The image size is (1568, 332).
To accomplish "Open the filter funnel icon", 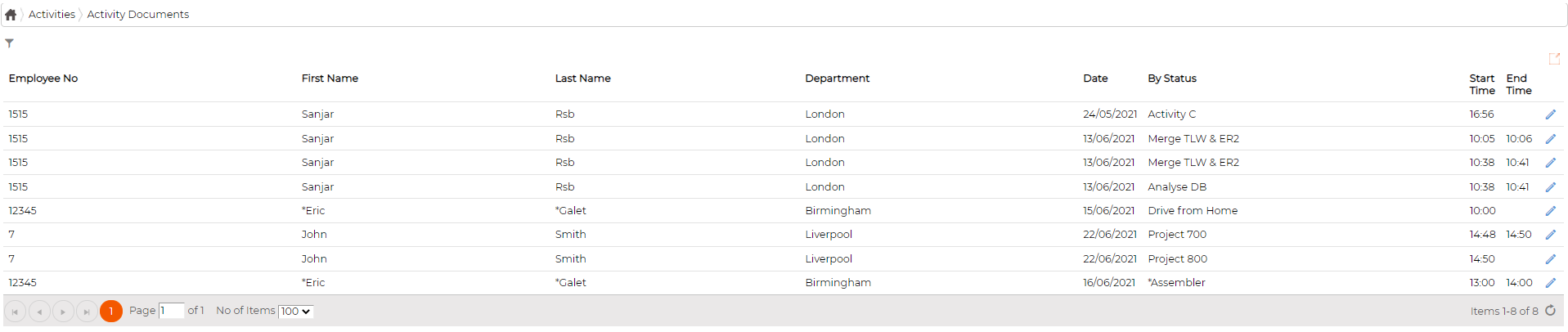I will pyautogui.click(x=9, y=43).
